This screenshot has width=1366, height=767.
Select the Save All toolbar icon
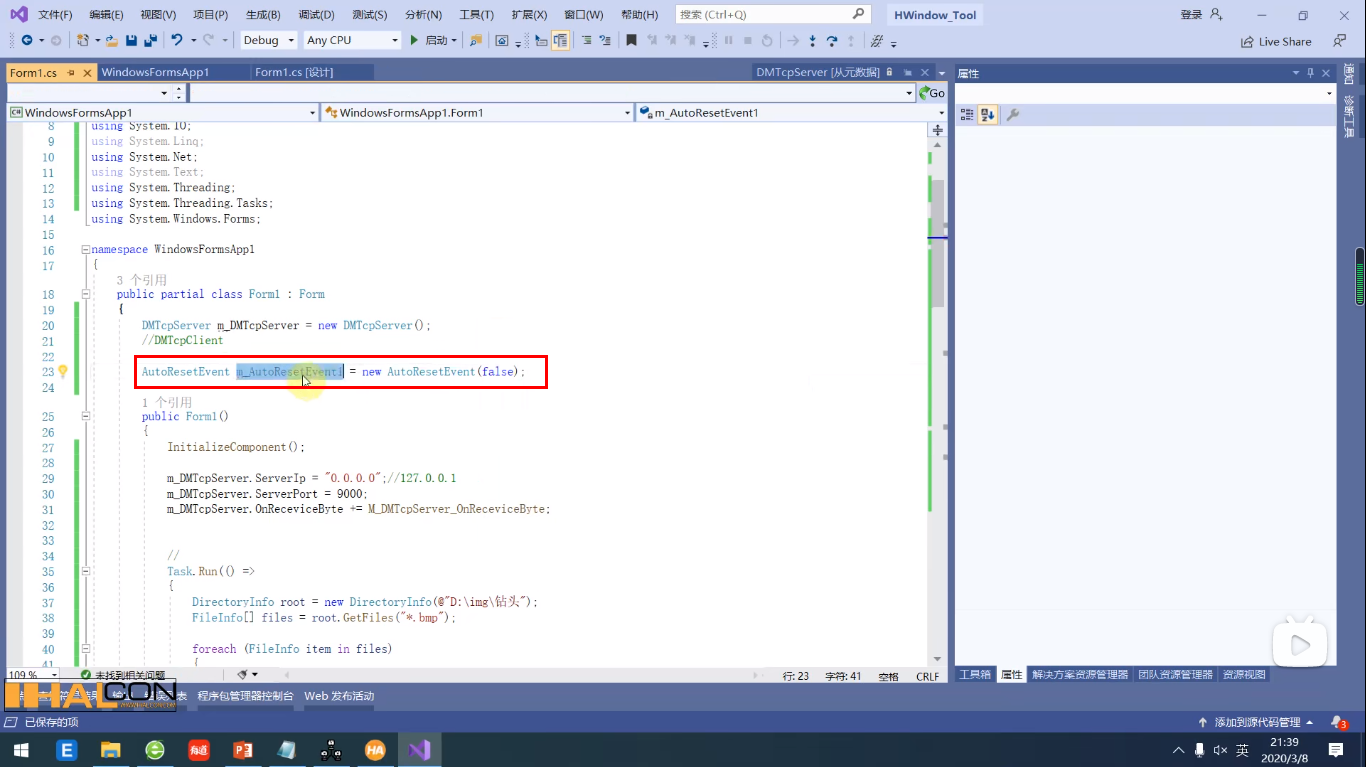click(148, 41)
